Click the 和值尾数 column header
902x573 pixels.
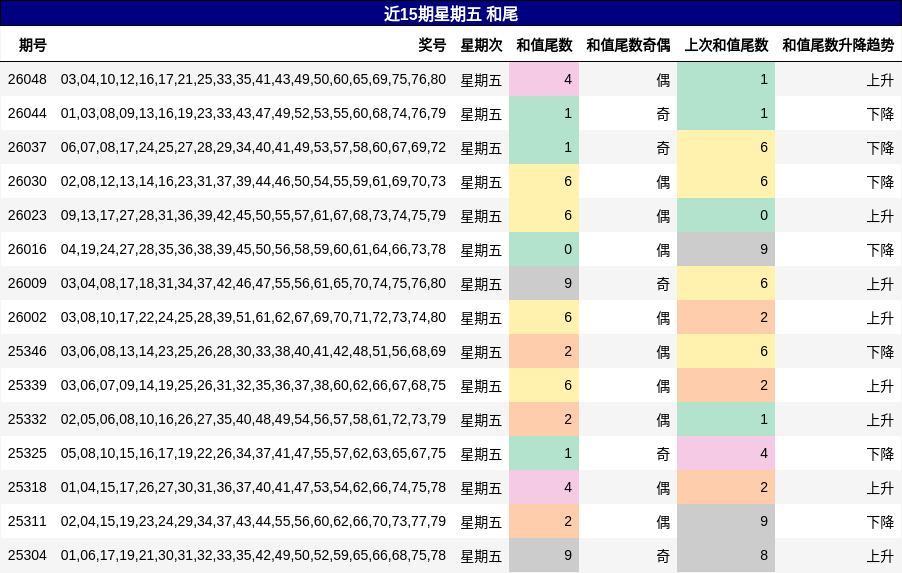tap(544, 45)
